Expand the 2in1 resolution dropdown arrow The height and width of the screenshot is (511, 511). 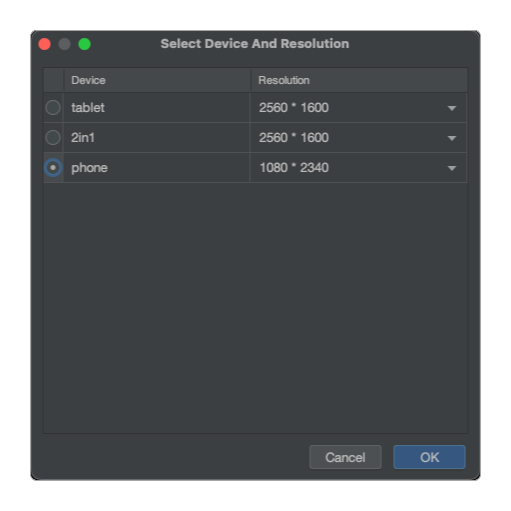[x=452, y=138]
